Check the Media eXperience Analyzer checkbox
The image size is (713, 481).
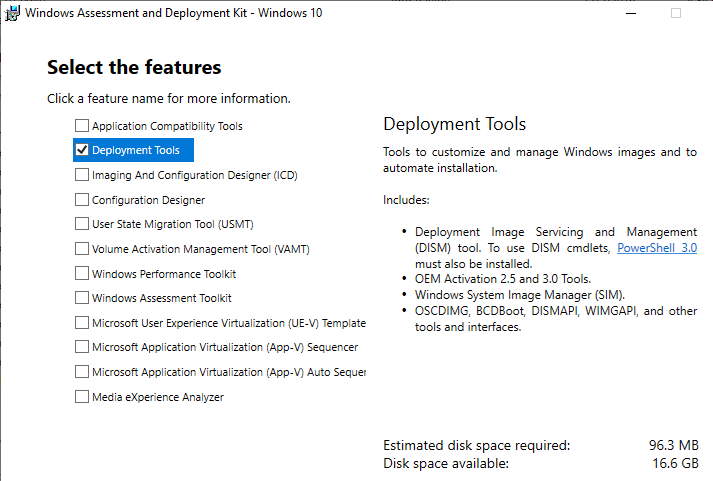click(x=82, y=396)
